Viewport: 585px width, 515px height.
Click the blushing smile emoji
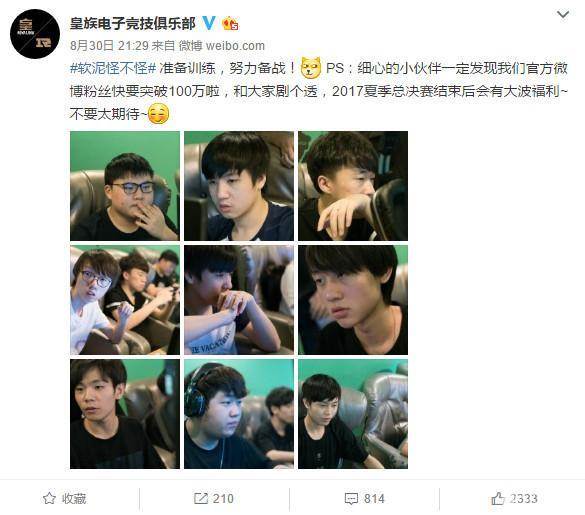[159, 114]
